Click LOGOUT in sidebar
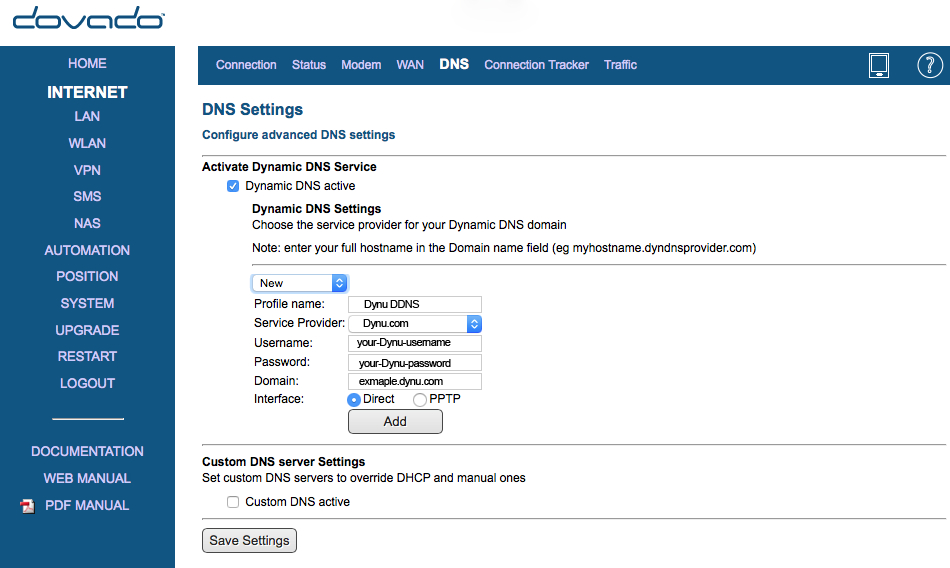Screen dimensions: 950x568 coord(87,384)
